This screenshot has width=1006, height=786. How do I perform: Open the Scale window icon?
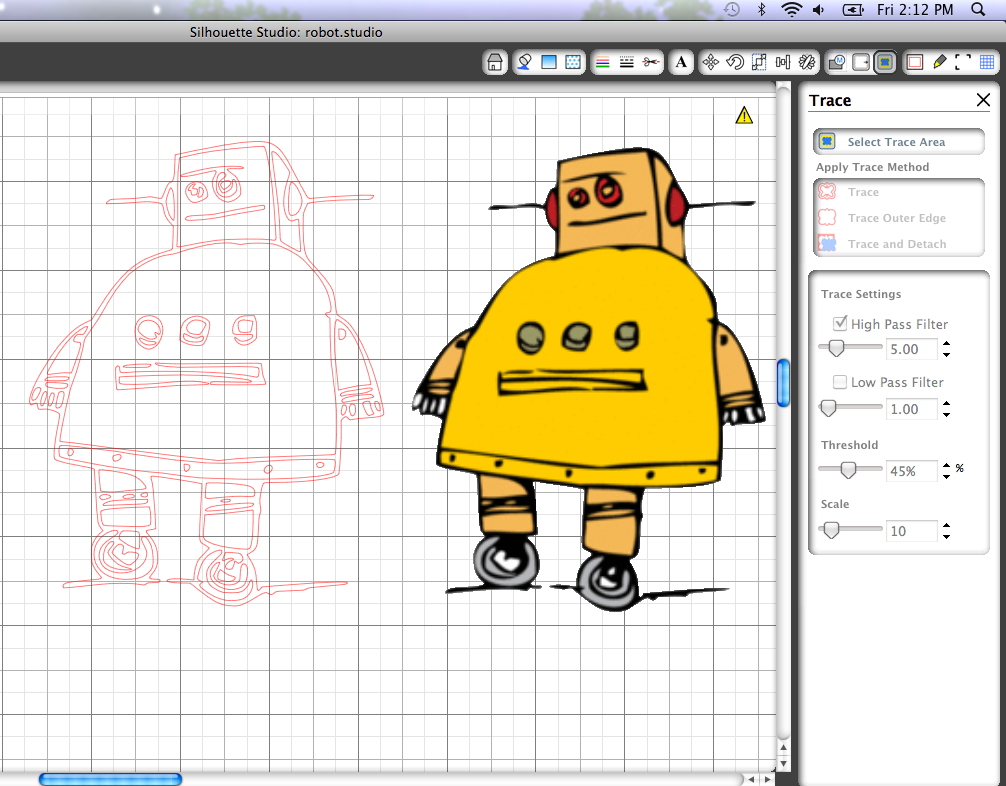coord(759,62)
